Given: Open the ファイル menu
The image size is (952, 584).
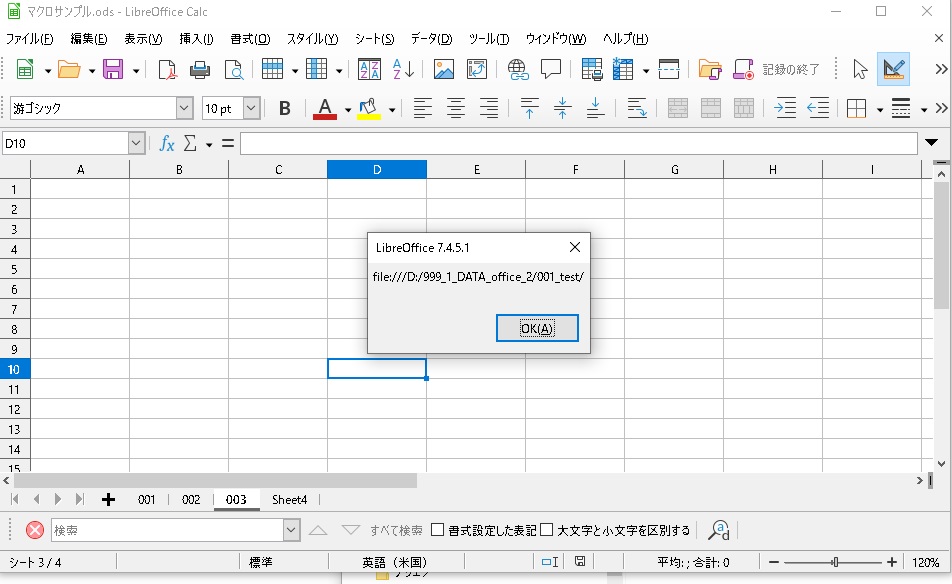Looking at the screenshot, I should coord(29,39).
